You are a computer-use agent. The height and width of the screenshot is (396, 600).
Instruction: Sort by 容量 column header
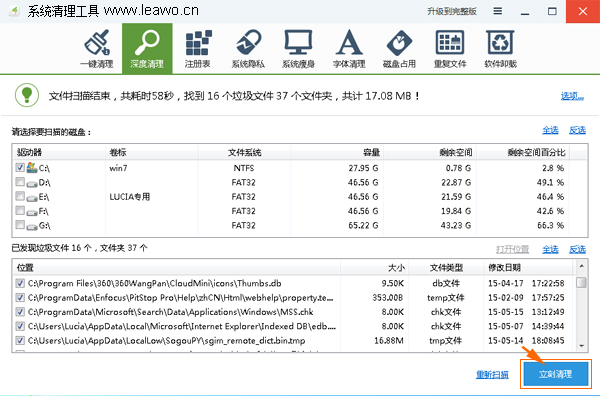tap(337, 152)
